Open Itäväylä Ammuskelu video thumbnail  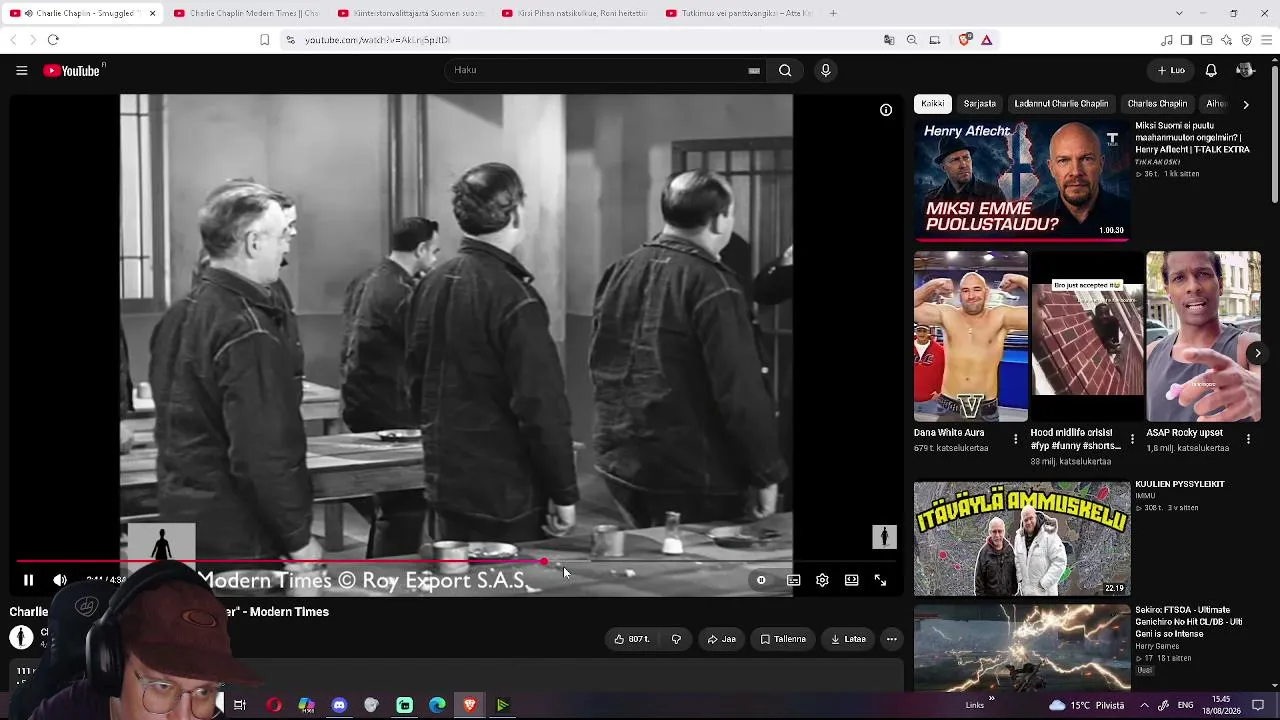(1022, 539)
